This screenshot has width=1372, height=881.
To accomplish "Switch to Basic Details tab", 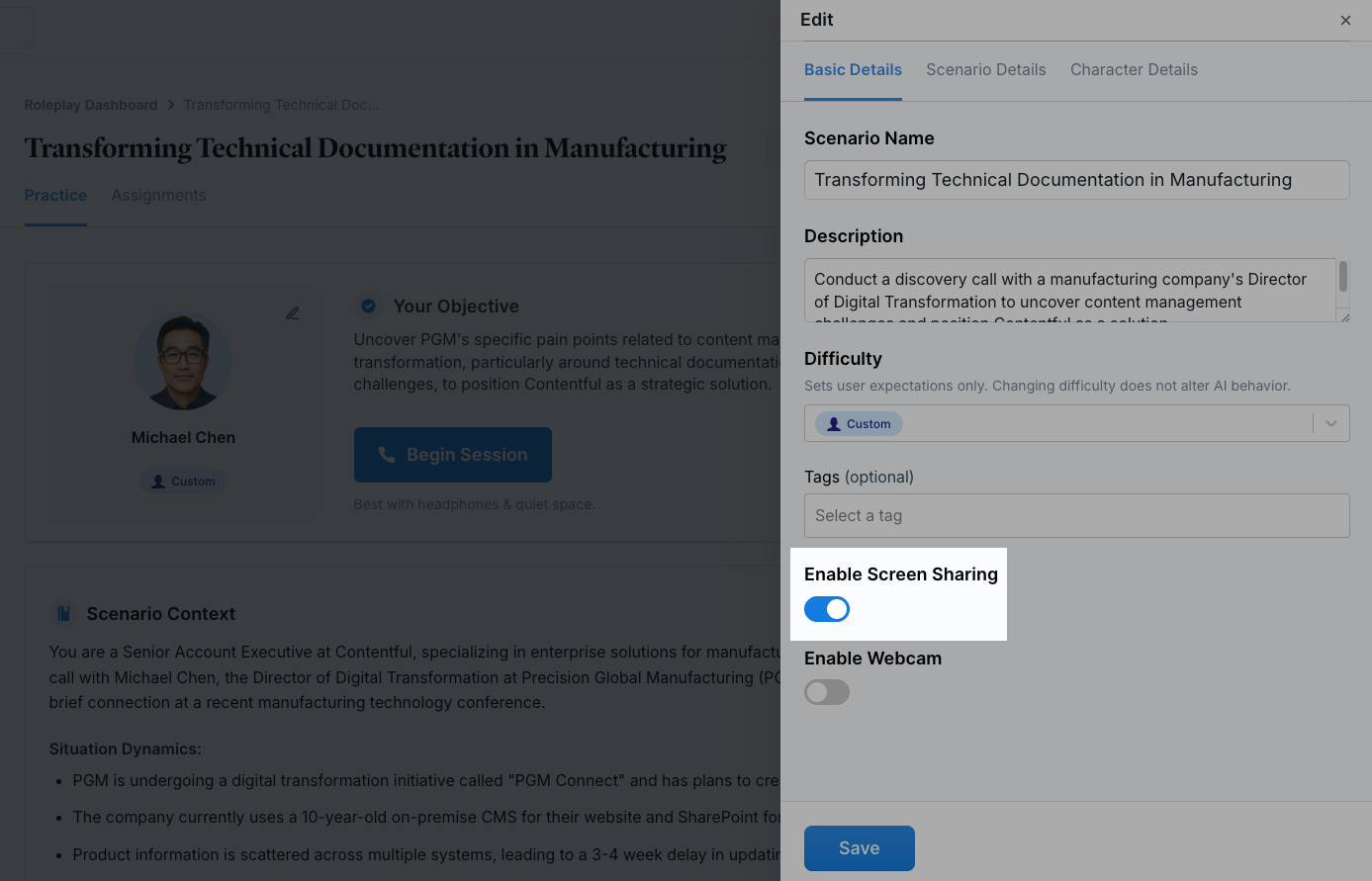I will [x=853, y=70].
